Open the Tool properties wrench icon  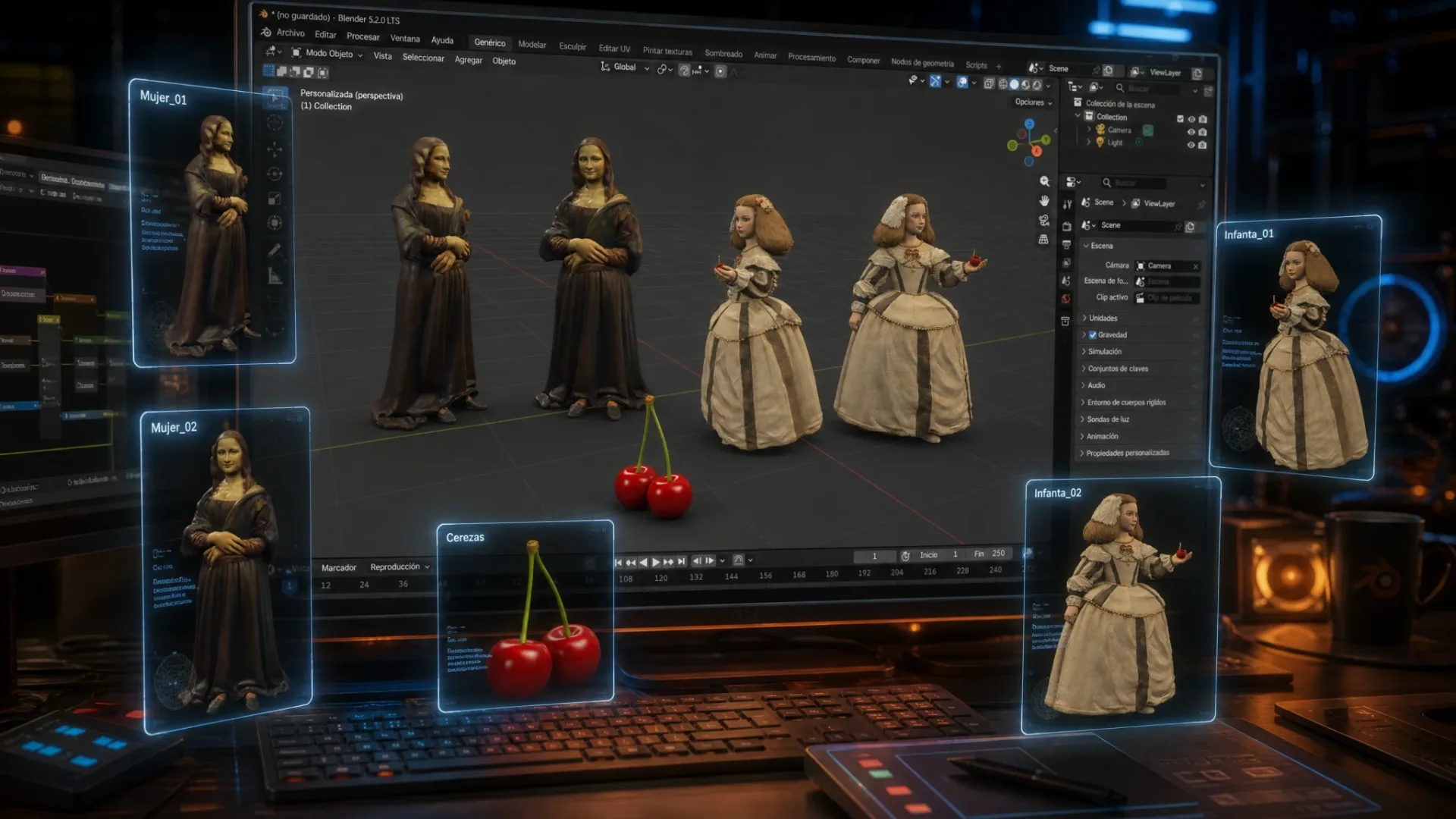click(x=1067, y=204)
